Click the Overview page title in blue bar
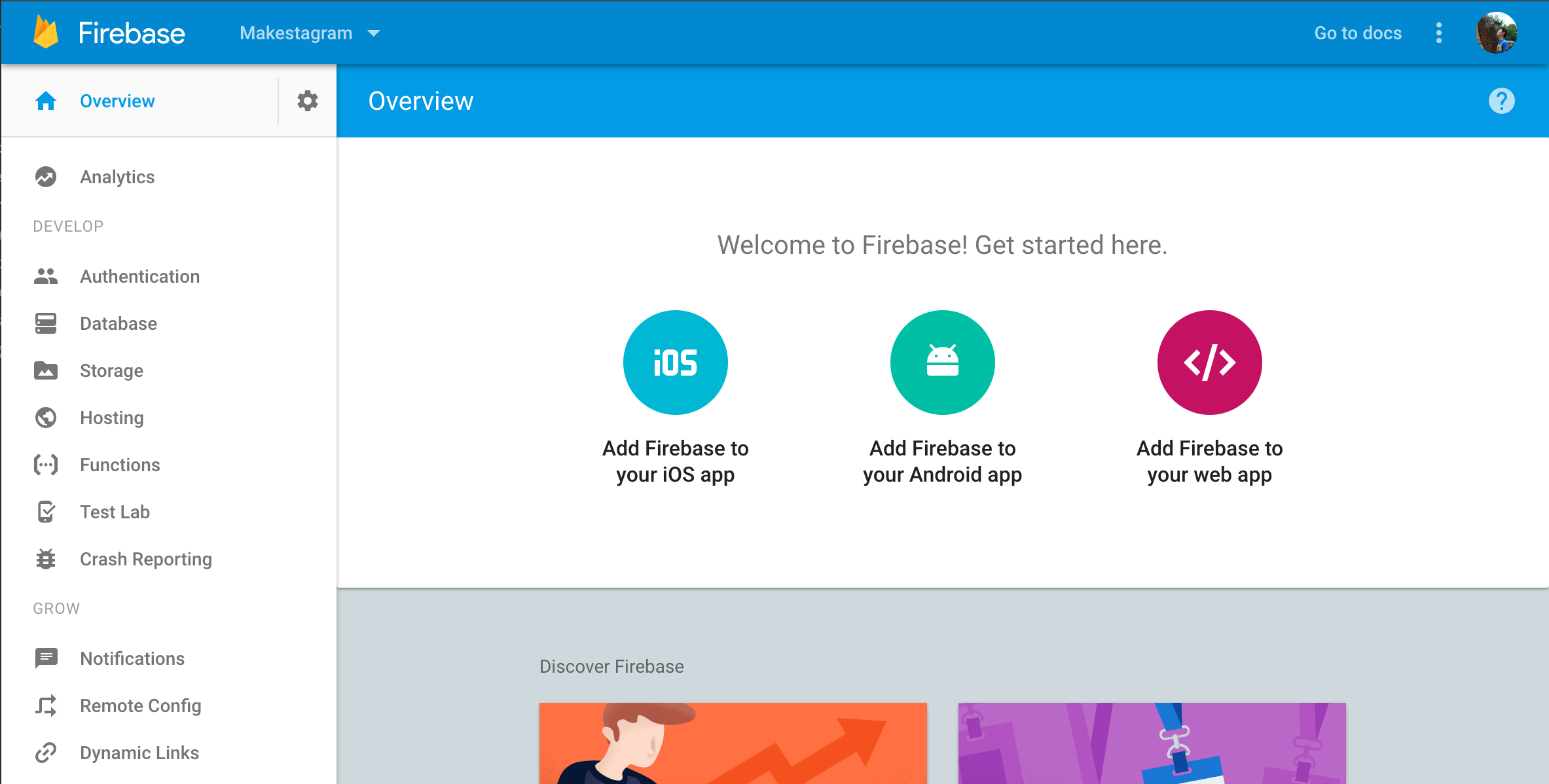Viewport: 1549px width, 784px height. 421,101
